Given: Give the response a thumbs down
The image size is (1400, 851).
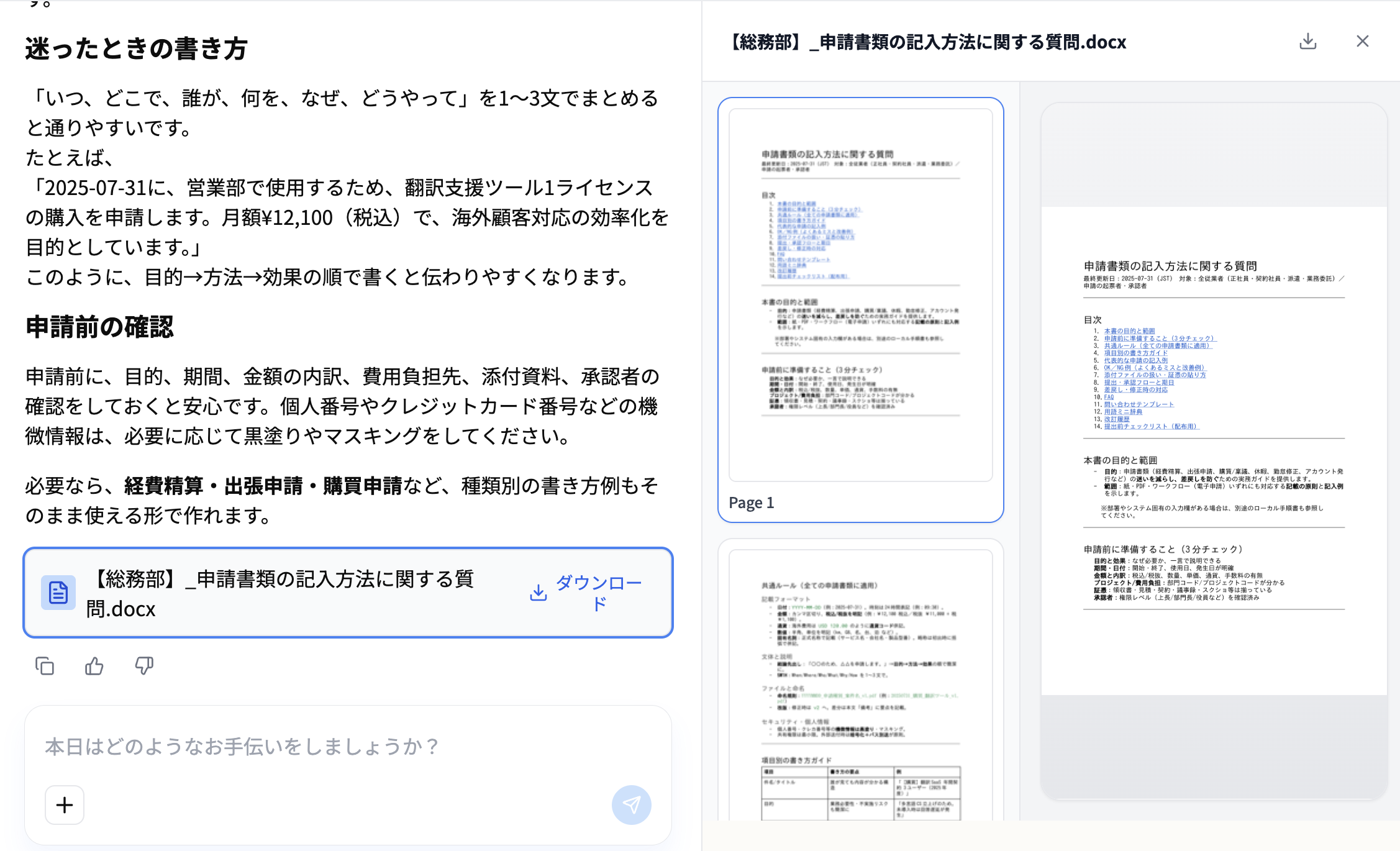Looking at the screenshot, I should (144, 666).
